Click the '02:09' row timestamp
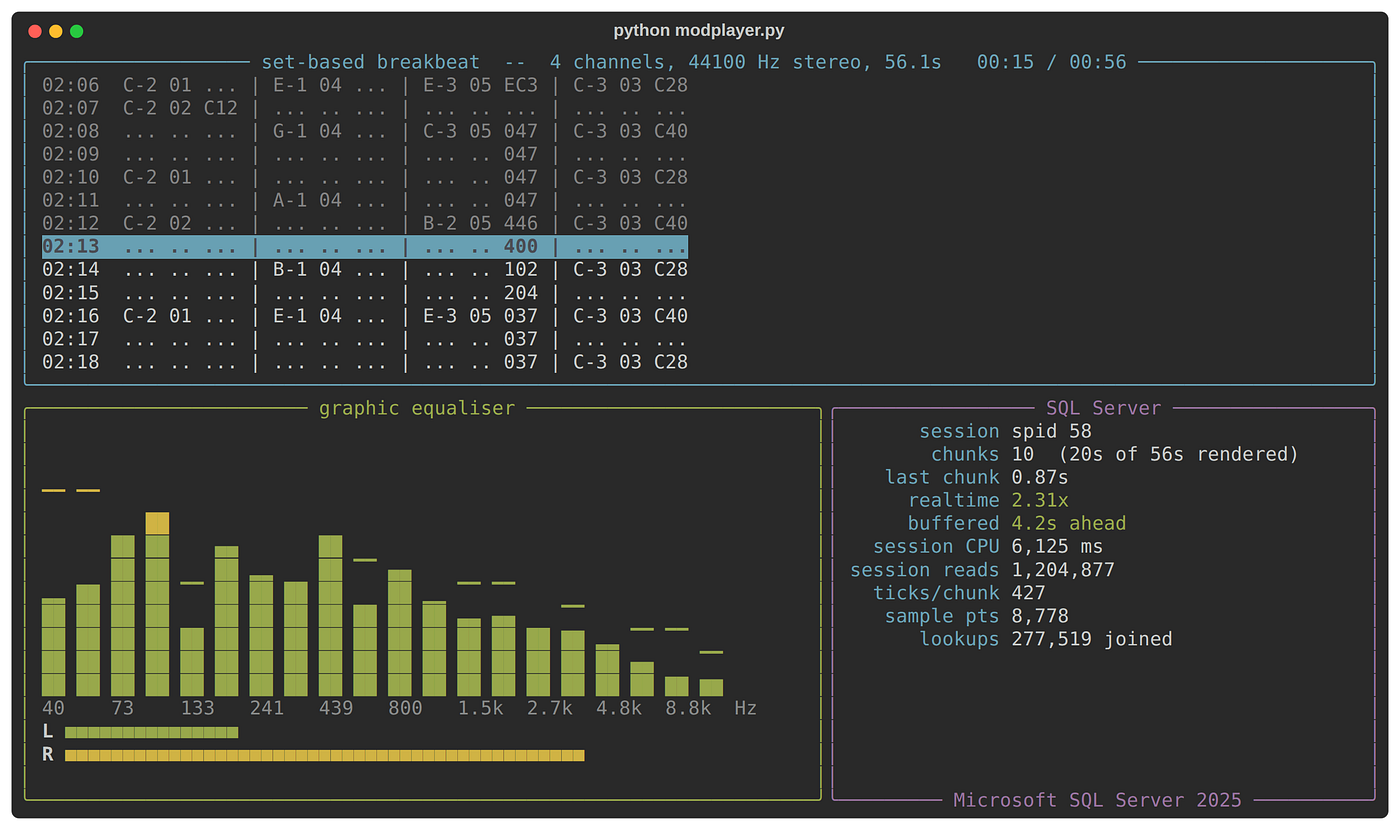Screen dimensions: 1400x830 point(71,154)
